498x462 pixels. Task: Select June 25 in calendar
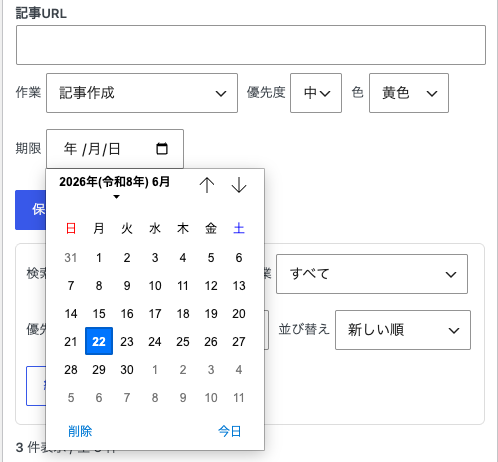183,342
